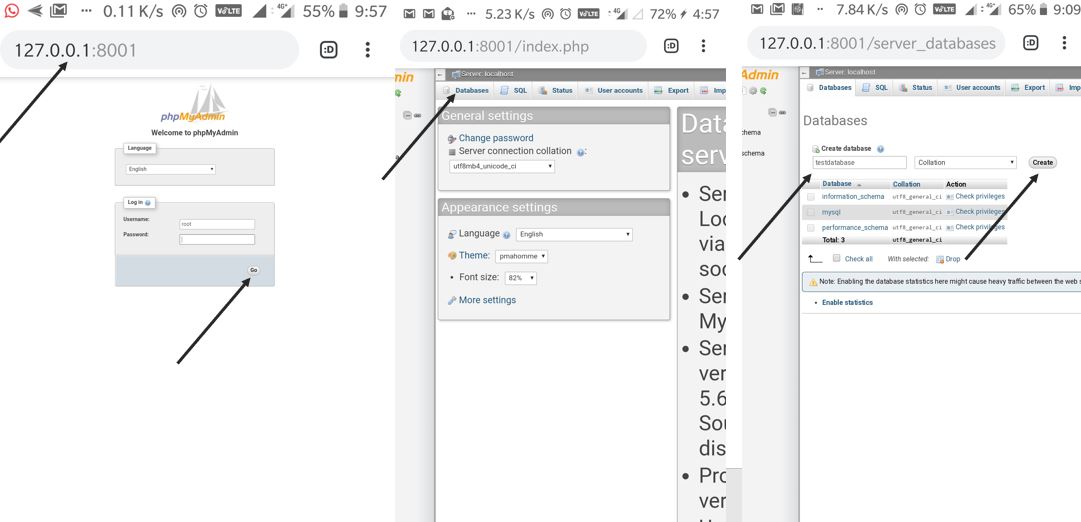Image resolution: width=1081 pixels, height=522 pixels.
Task: Open tab switcher in server_databases browser
Action: (x=1031, y=43)
